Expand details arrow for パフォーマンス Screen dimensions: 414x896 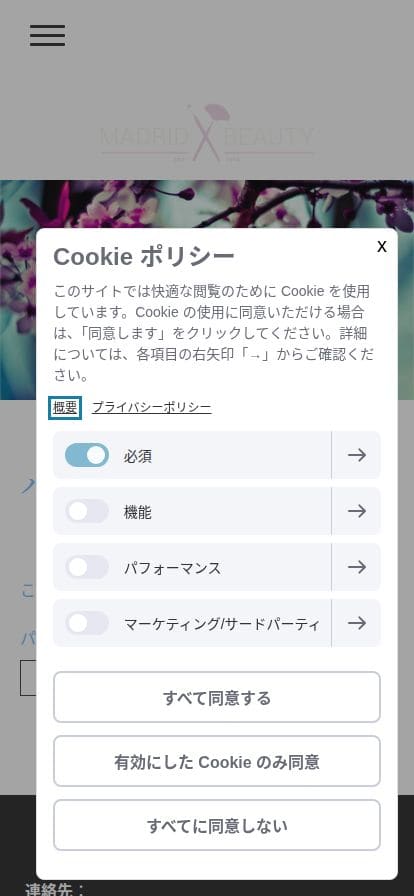tap(356, 567)
